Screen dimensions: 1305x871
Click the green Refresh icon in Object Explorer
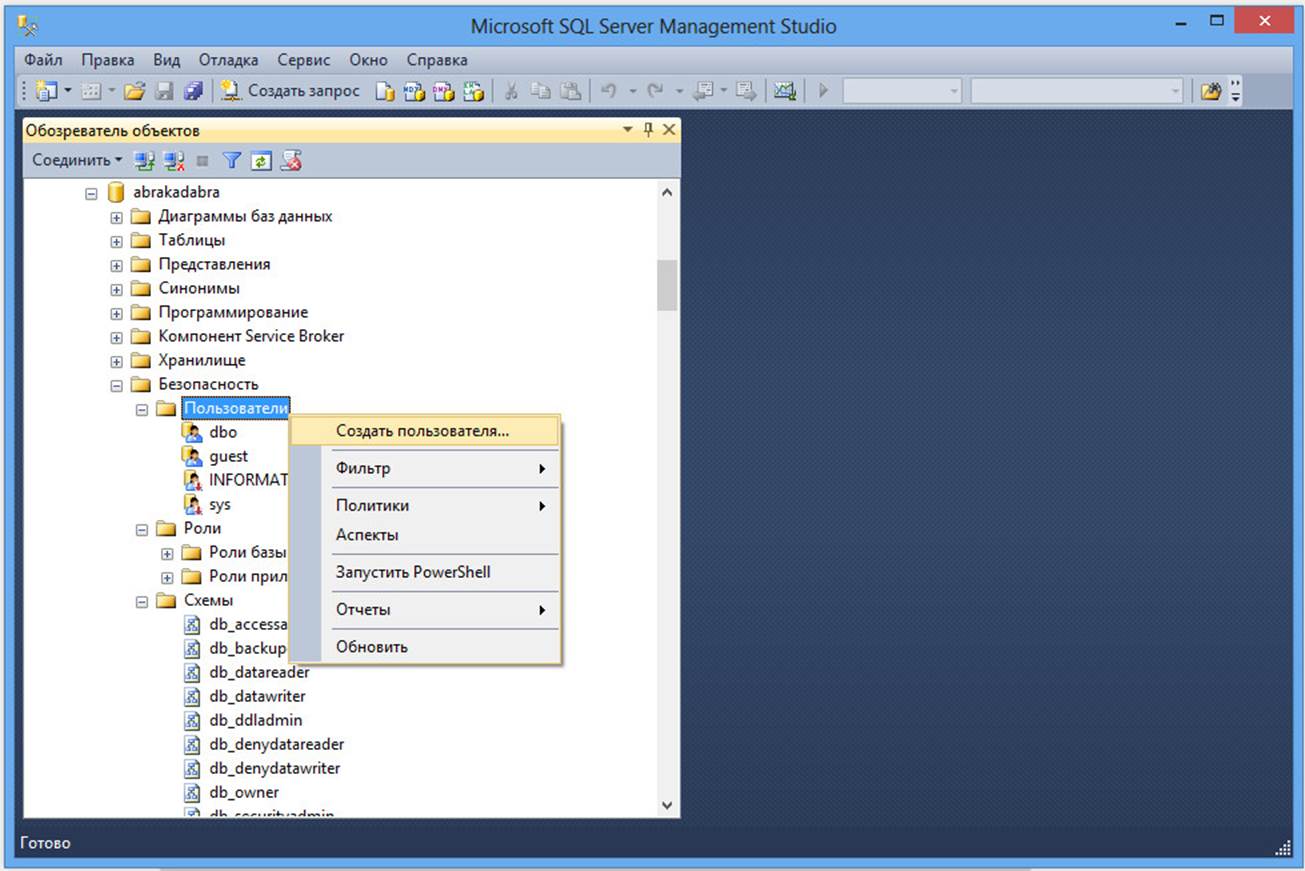click(261, 160)
